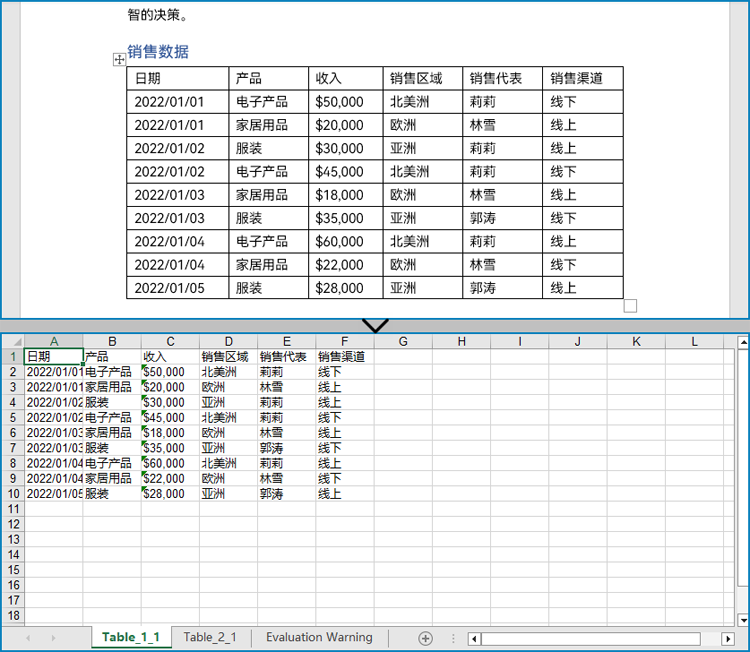Select row 1 header in the spreadsheet

13,356
